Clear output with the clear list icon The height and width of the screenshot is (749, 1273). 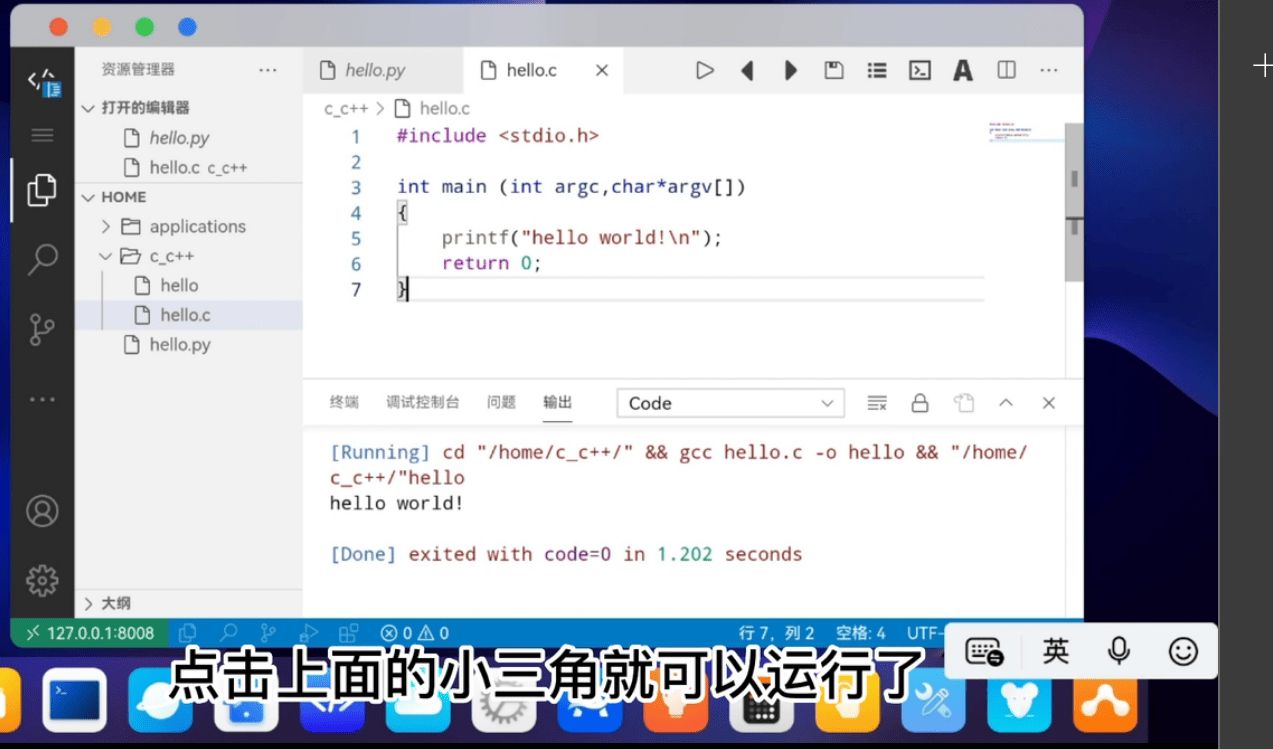pyautogui.click(x=877, y=403)
